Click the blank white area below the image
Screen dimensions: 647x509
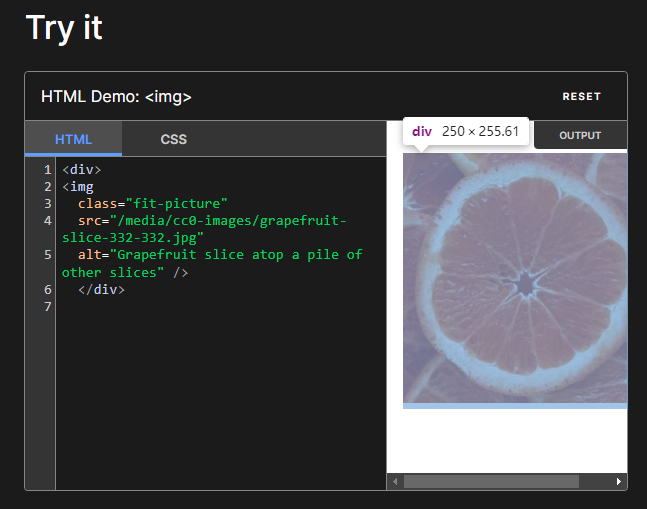tap(515, 440)
